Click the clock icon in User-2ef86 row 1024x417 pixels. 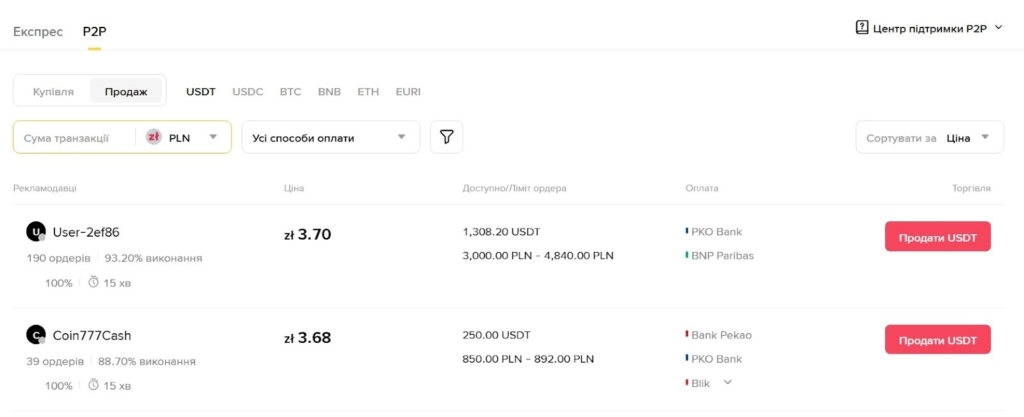point(94,283)
